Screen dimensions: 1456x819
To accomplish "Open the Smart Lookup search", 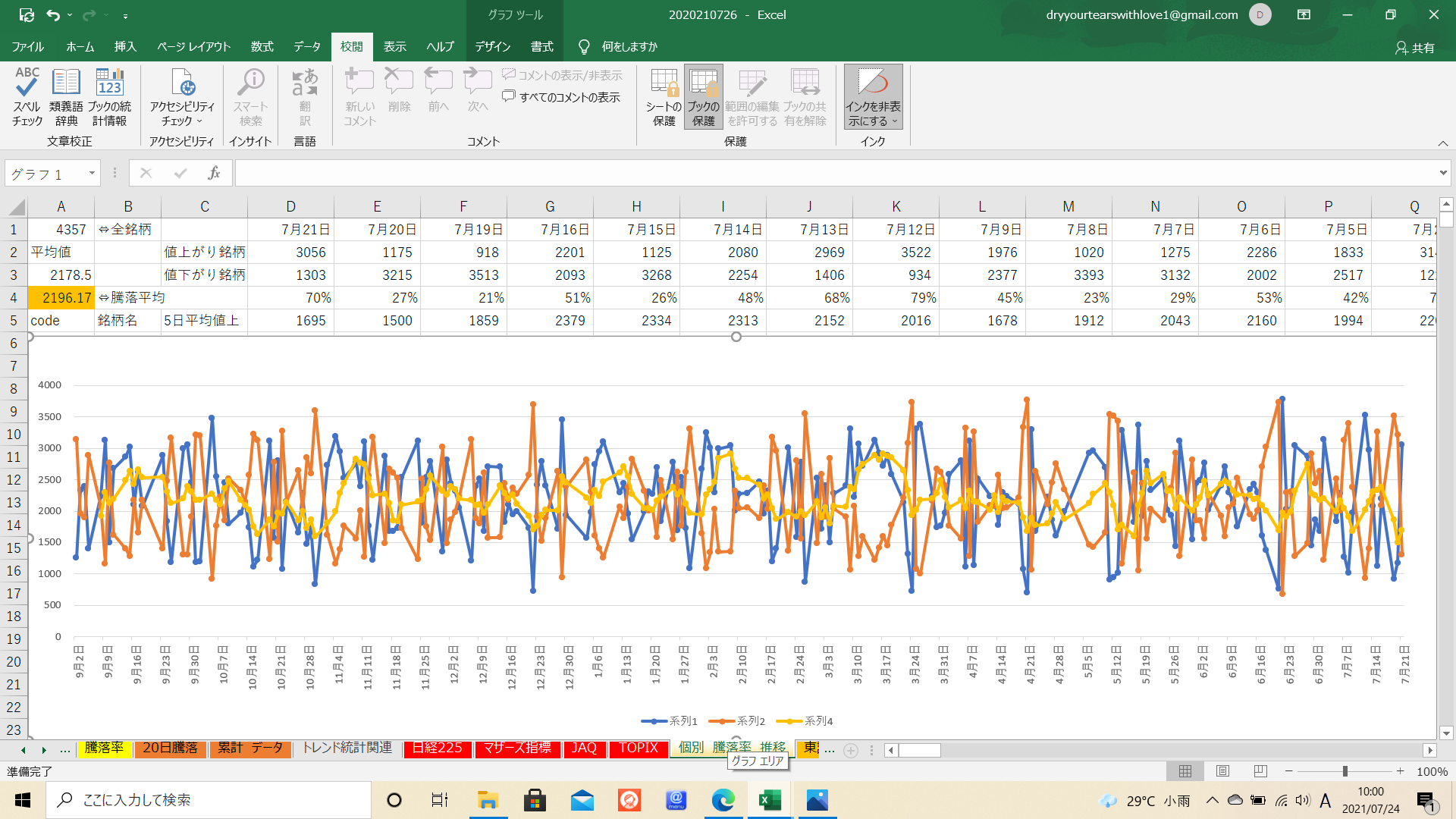I will coord(251,96).
